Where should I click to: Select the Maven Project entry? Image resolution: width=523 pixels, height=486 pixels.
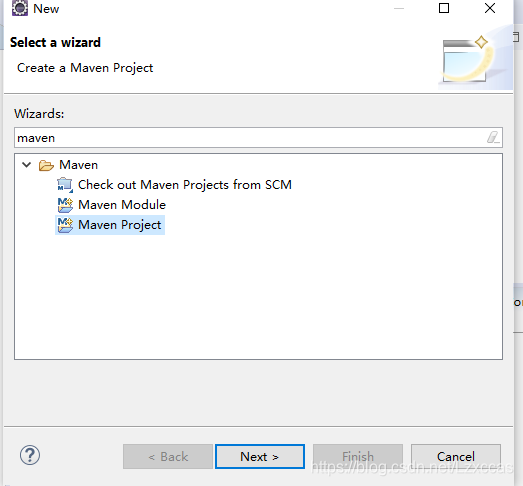pos(119,225)
